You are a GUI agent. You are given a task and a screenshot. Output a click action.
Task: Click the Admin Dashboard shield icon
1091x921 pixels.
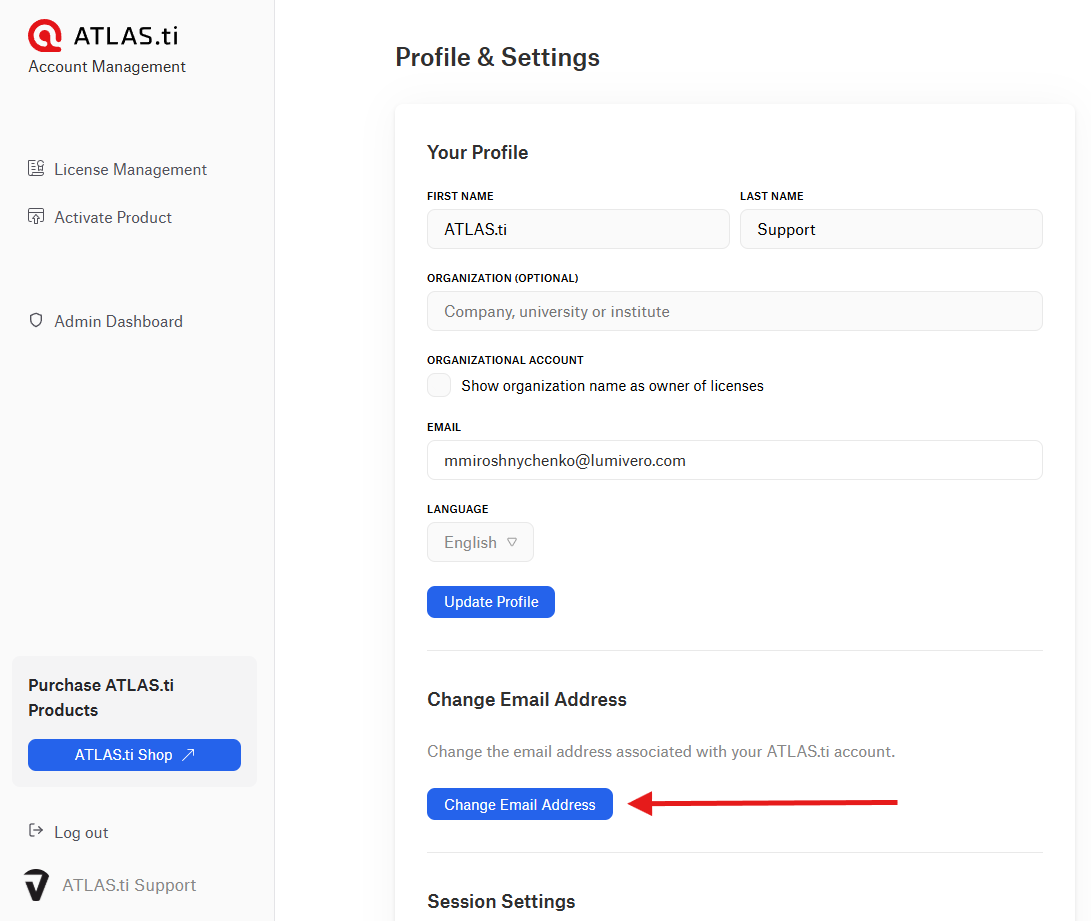pos(36,320)
